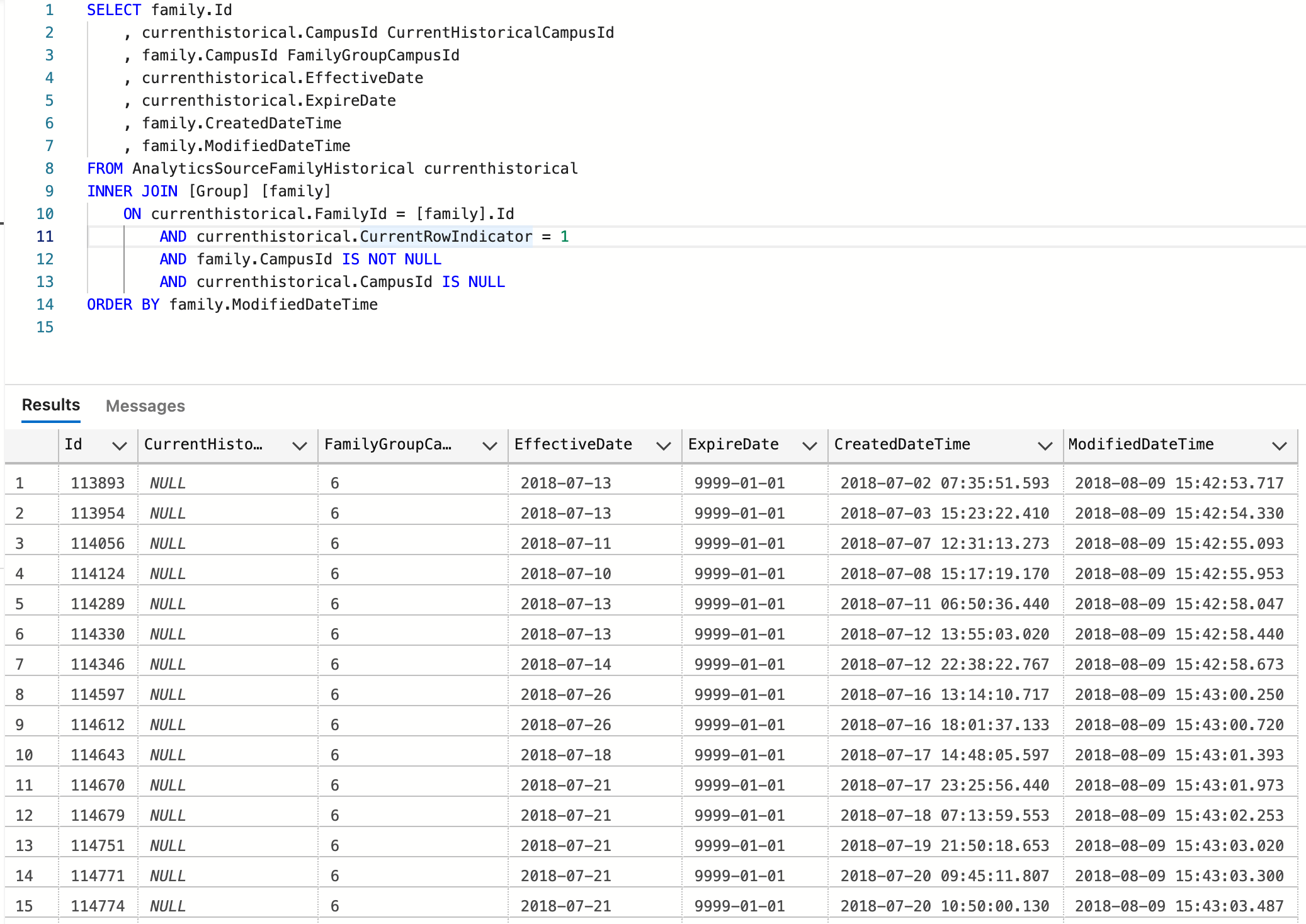Screen dimensions: 1306x924
Task: Click the ORDER BY clause on line 14
Action: 123,304
